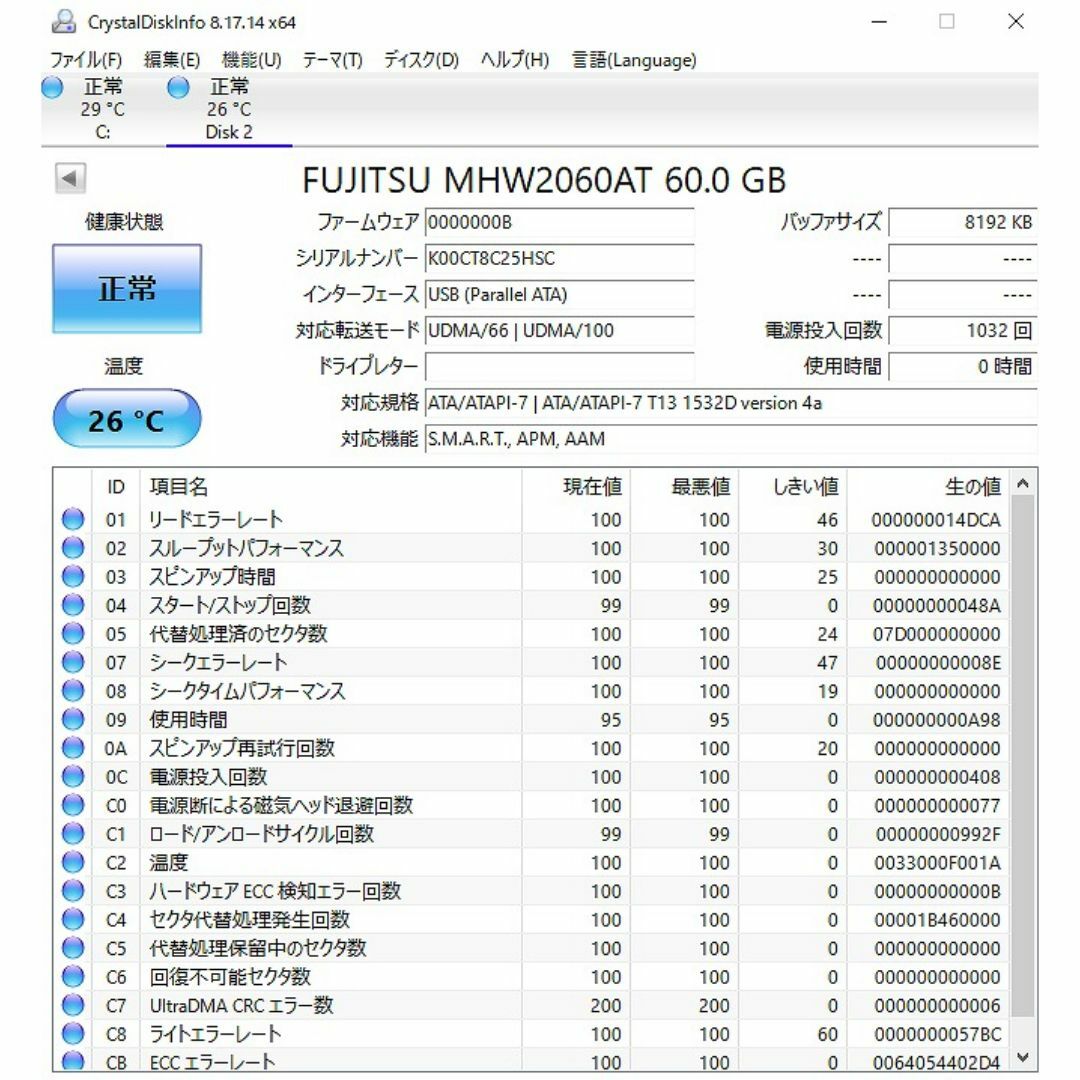This screenshot has width=1080, height=1080.
Task: Click status icon of row C3 ハードウェア ECC
Action: tap(73, 891)
